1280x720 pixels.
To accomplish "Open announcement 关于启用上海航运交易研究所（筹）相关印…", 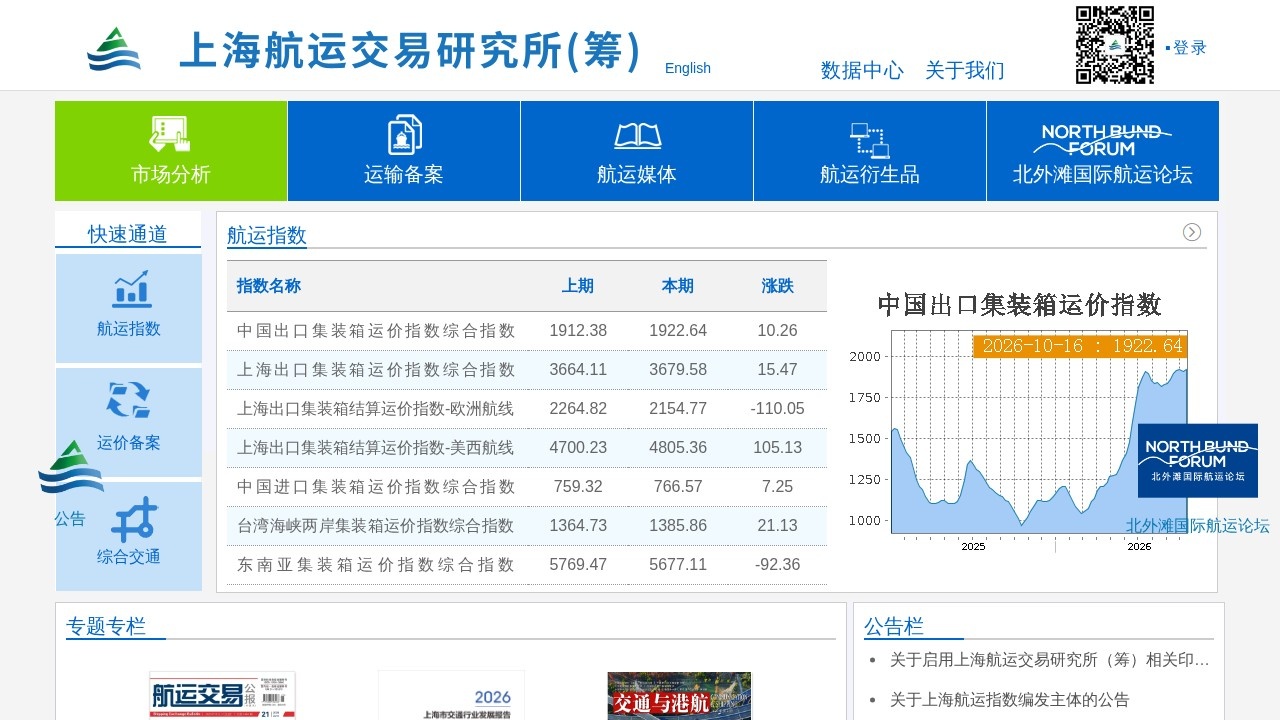I will point(1050,660).
